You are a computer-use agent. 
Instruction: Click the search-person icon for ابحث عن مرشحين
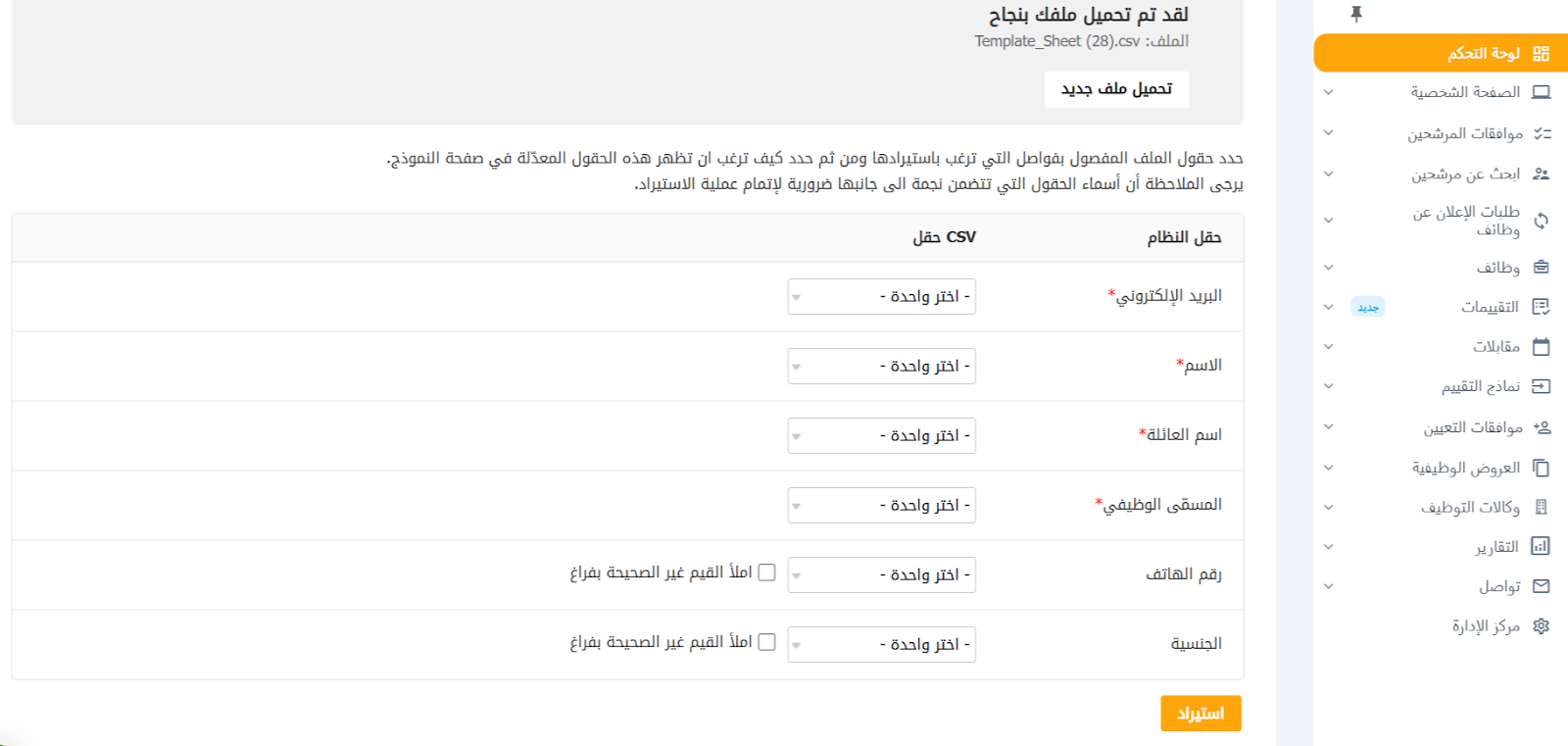(x=1541, y=174)
